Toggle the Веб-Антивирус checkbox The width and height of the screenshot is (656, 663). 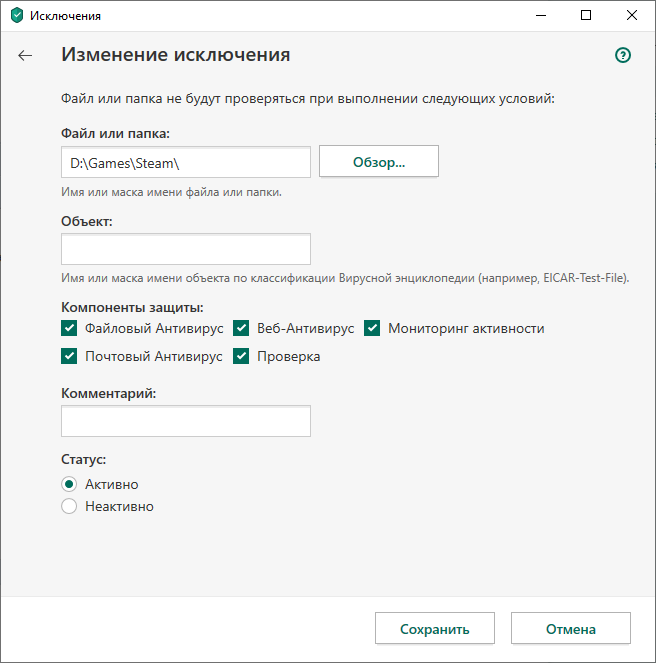pos(241,328)
